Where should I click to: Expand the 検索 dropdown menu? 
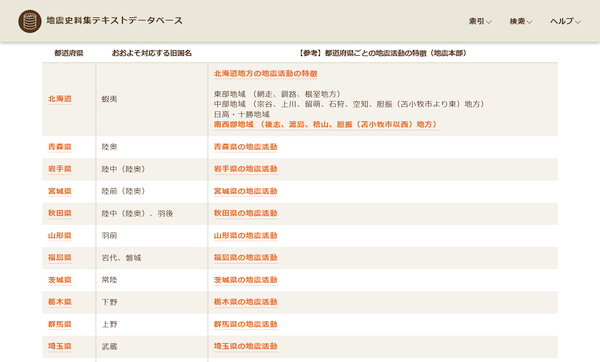521,21
